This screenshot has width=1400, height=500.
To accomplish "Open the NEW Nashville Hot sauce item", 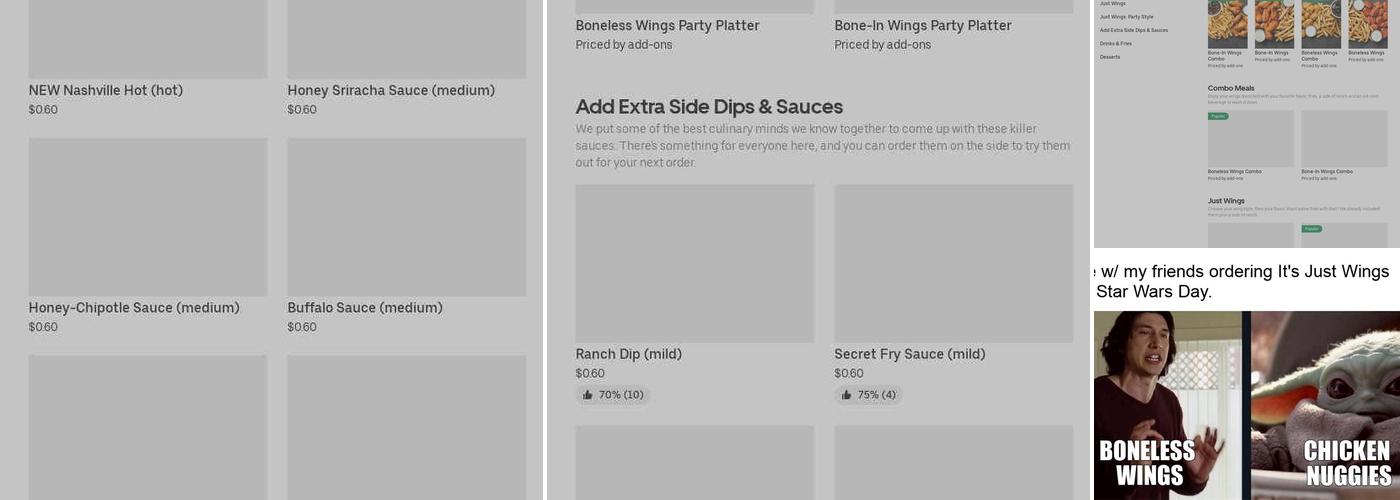I will click(x=106, y=90).
